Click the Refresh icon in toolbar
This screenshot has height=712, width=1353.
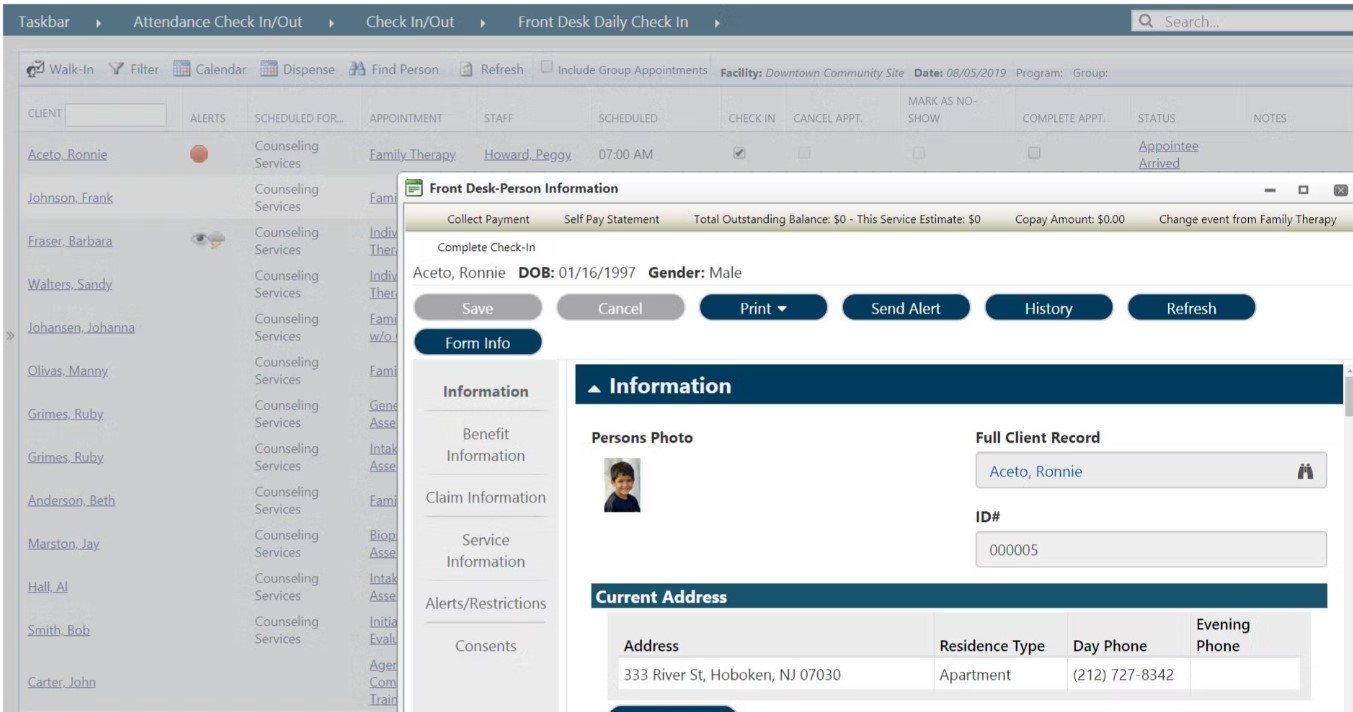466,69
